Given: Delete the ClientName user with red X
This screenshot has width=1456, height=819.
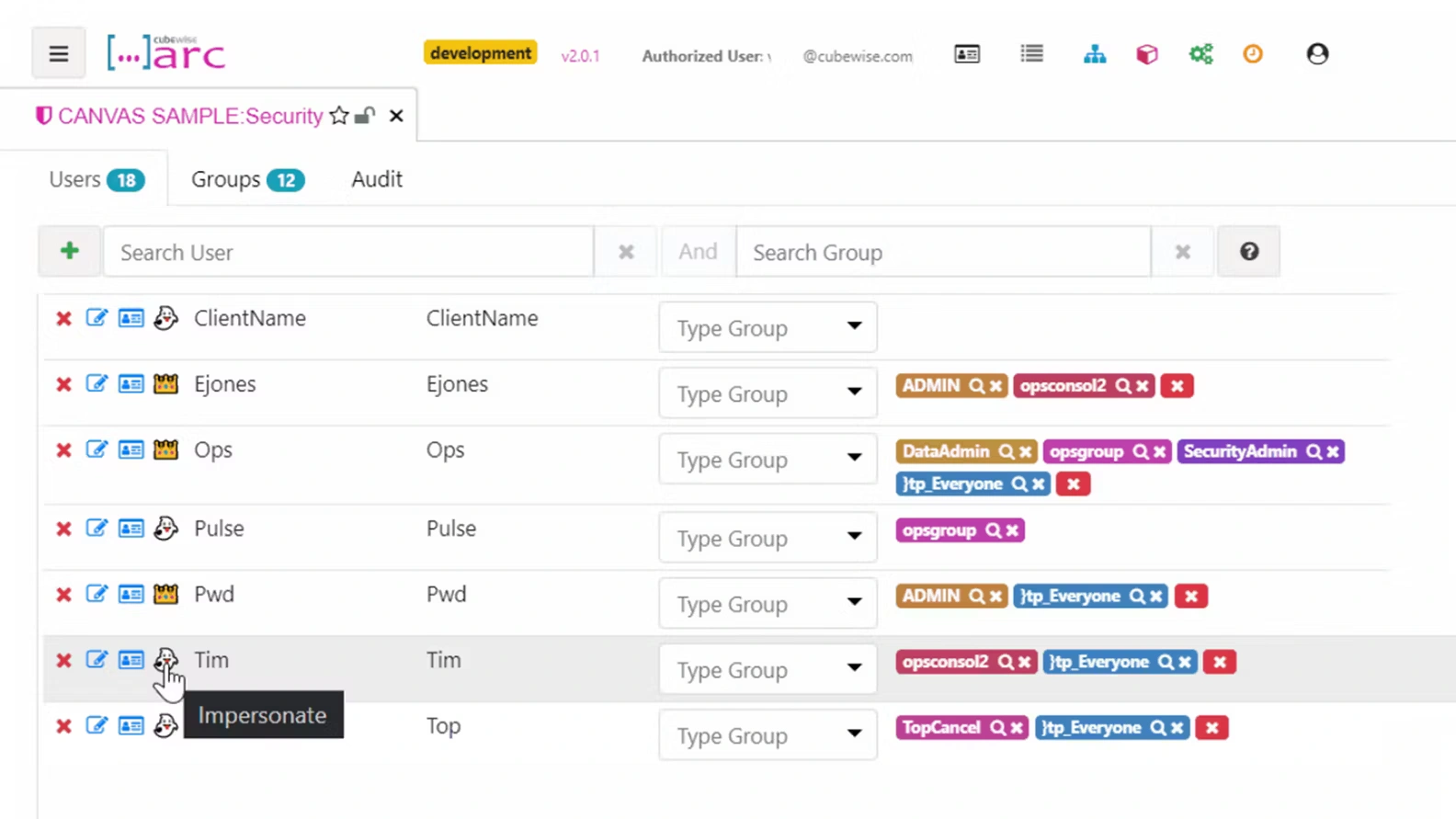Looking at the screenshot, I should click(63, 319).
